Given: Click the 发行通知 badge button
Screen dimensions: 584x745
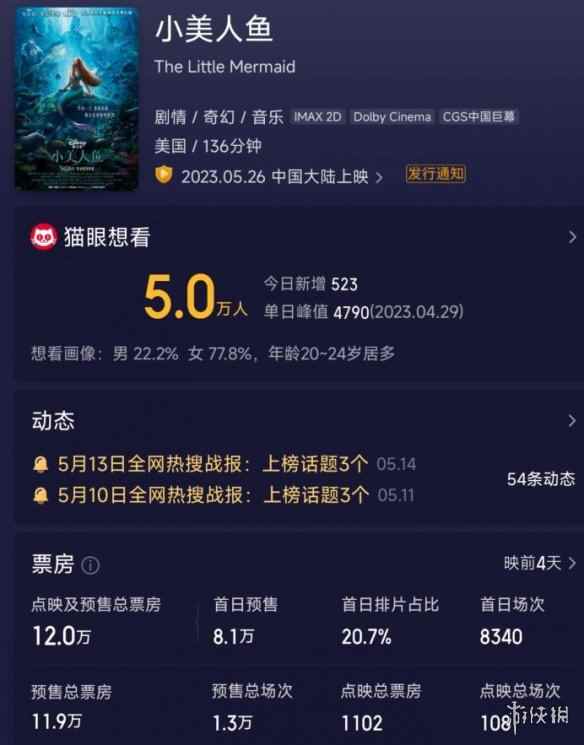Looking at the screenshot, I should coord(436,174).
